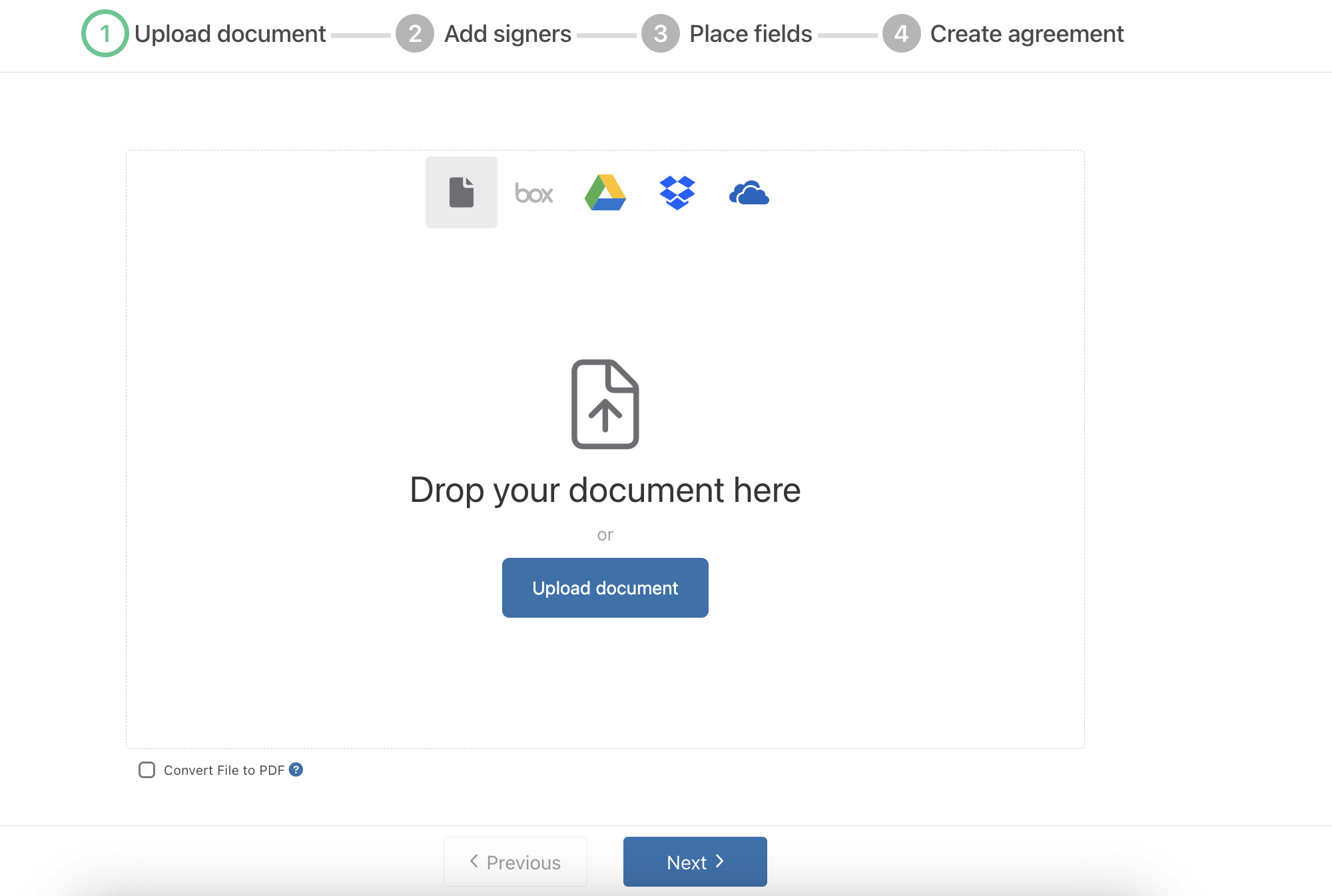Image resolution: width=1332 pixels, height=896 pixels.
Task: Select the local file upload source icon
Action: 462,192
